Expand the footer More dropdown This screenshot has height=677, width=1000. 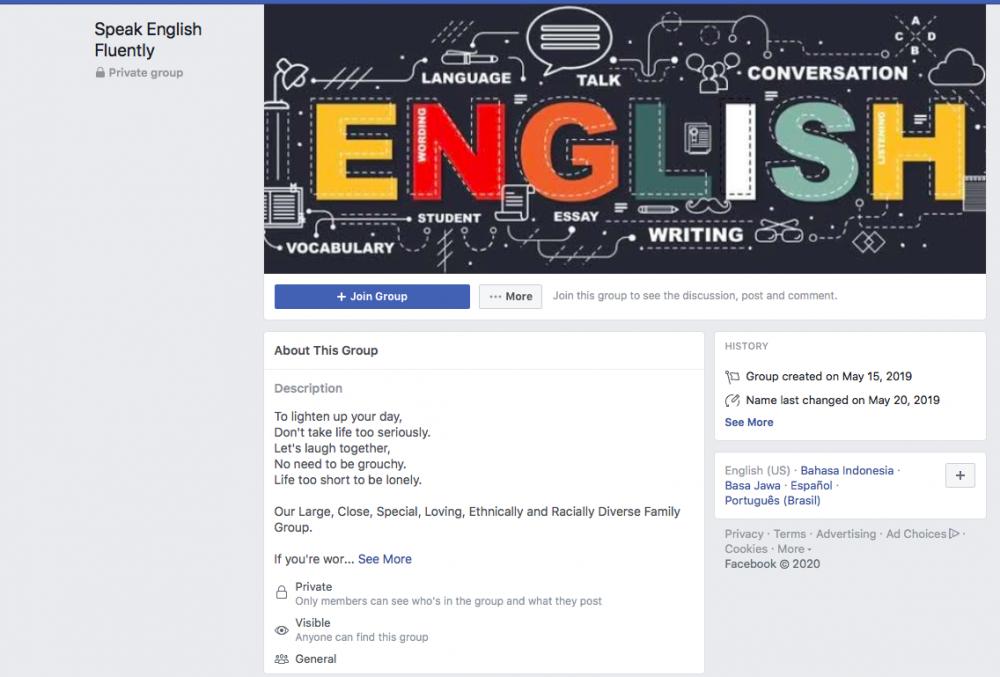click(x=793, y=549)
